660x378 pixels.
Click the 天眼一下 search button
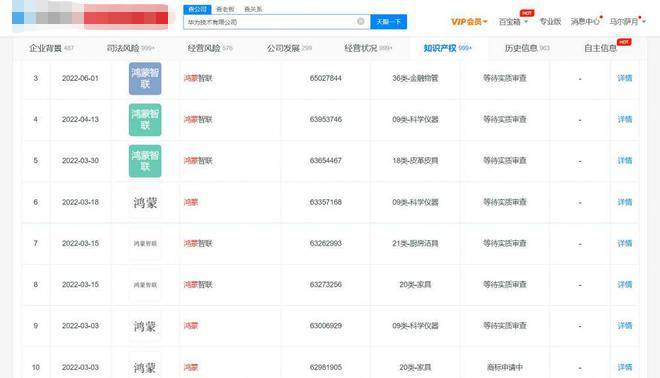click(389, 21)
